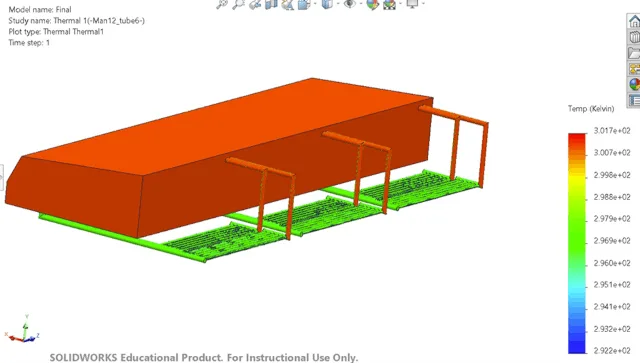Click the legend value 2.988e+02

612,197
